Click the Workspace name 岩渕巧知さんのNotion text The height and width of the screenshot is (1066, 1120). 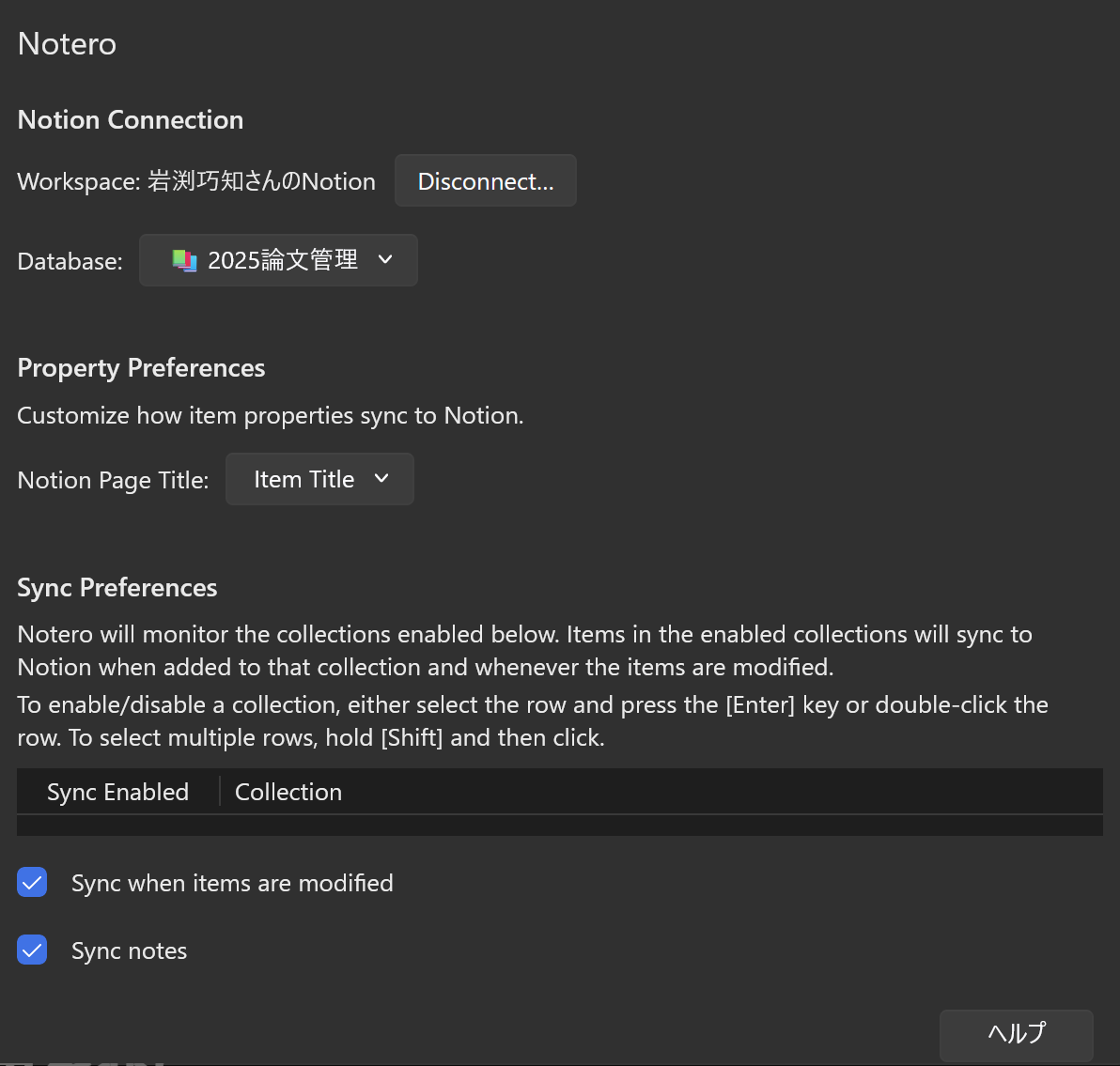(x=261, y=181)
